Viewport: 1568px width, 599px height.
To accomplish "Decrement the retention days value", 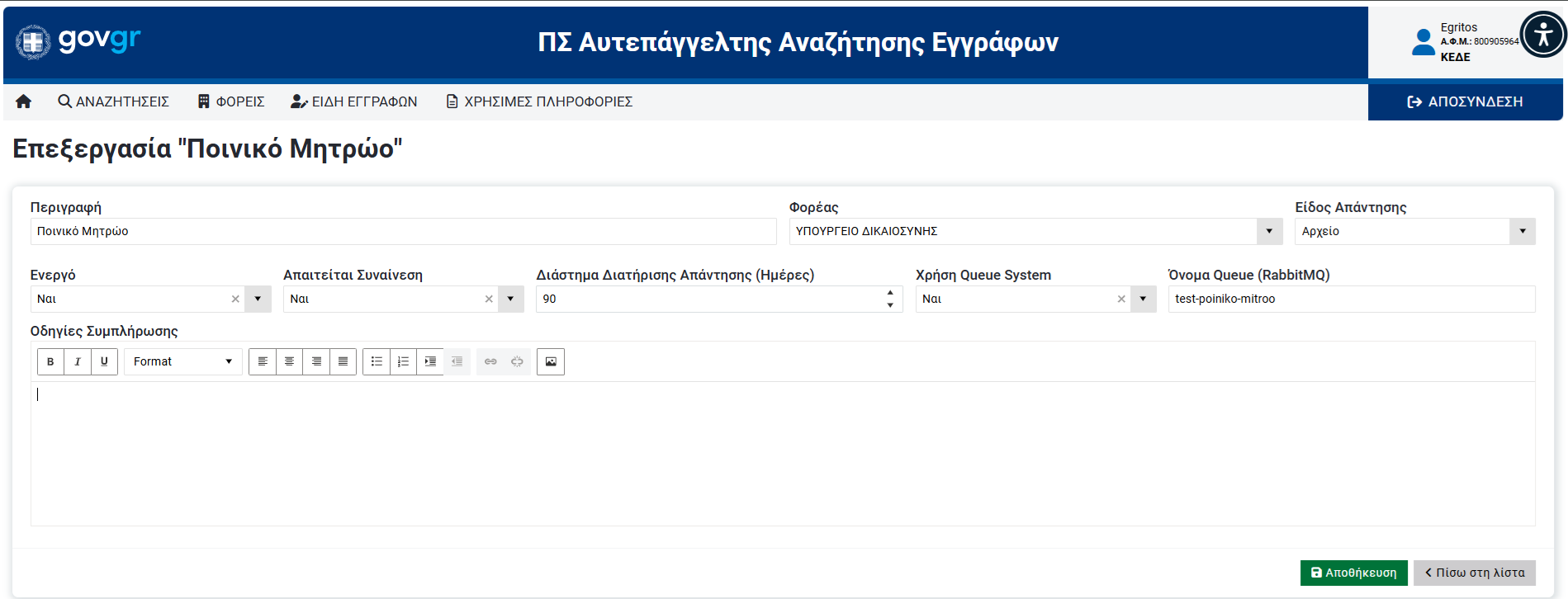I will click(x=890, y=305).
